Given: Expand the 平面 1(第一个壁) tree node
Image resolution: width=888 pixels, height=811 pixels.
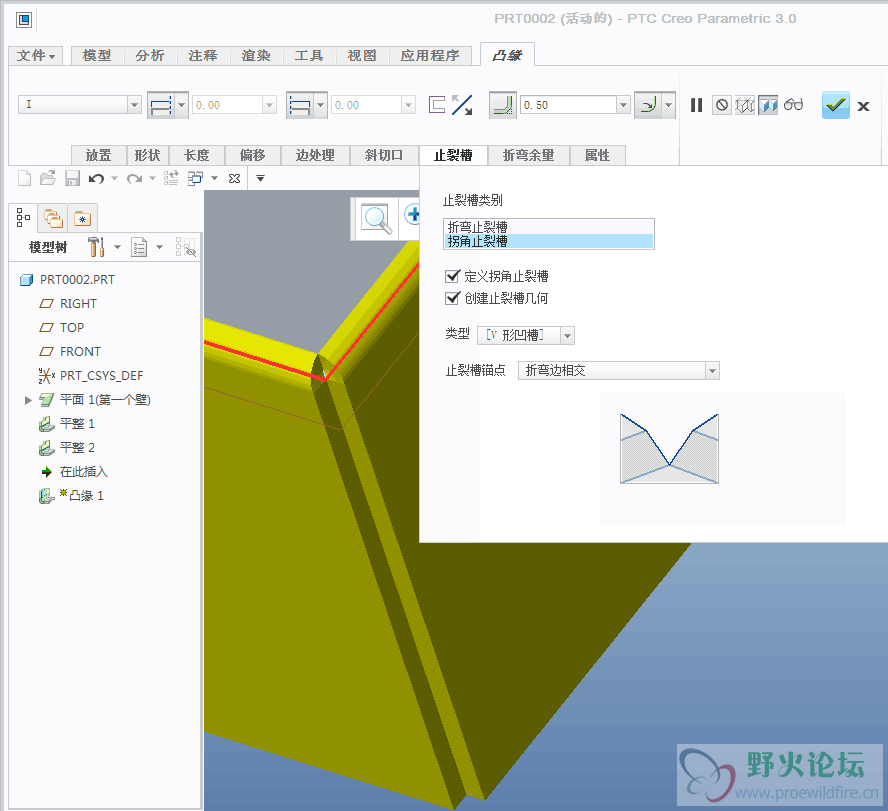Looking at the screenshot, I should pyautogui.click(x=28, y=400).
